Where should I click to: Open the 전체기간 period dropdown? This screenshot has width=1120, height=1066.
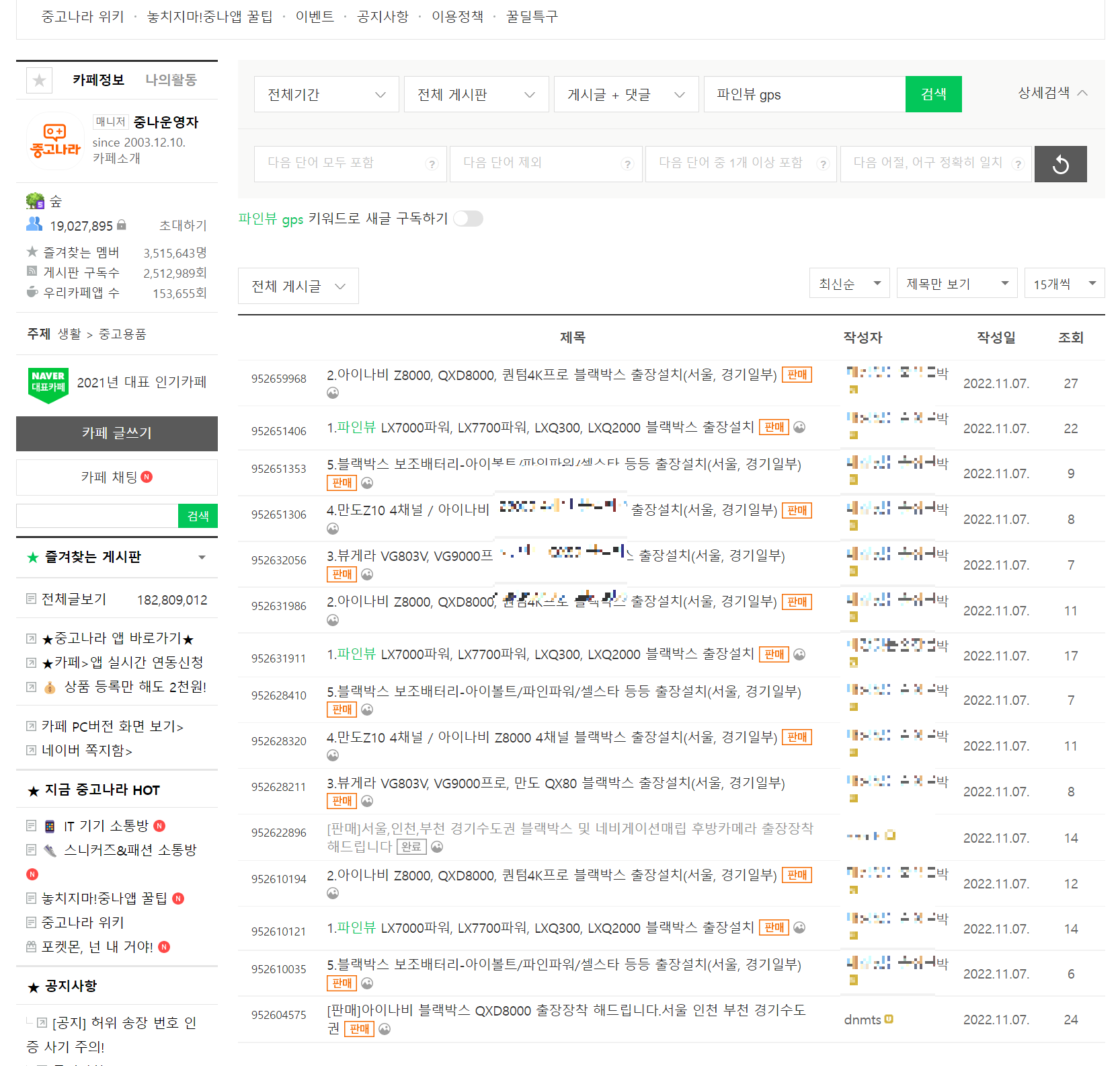coord(327,94)
